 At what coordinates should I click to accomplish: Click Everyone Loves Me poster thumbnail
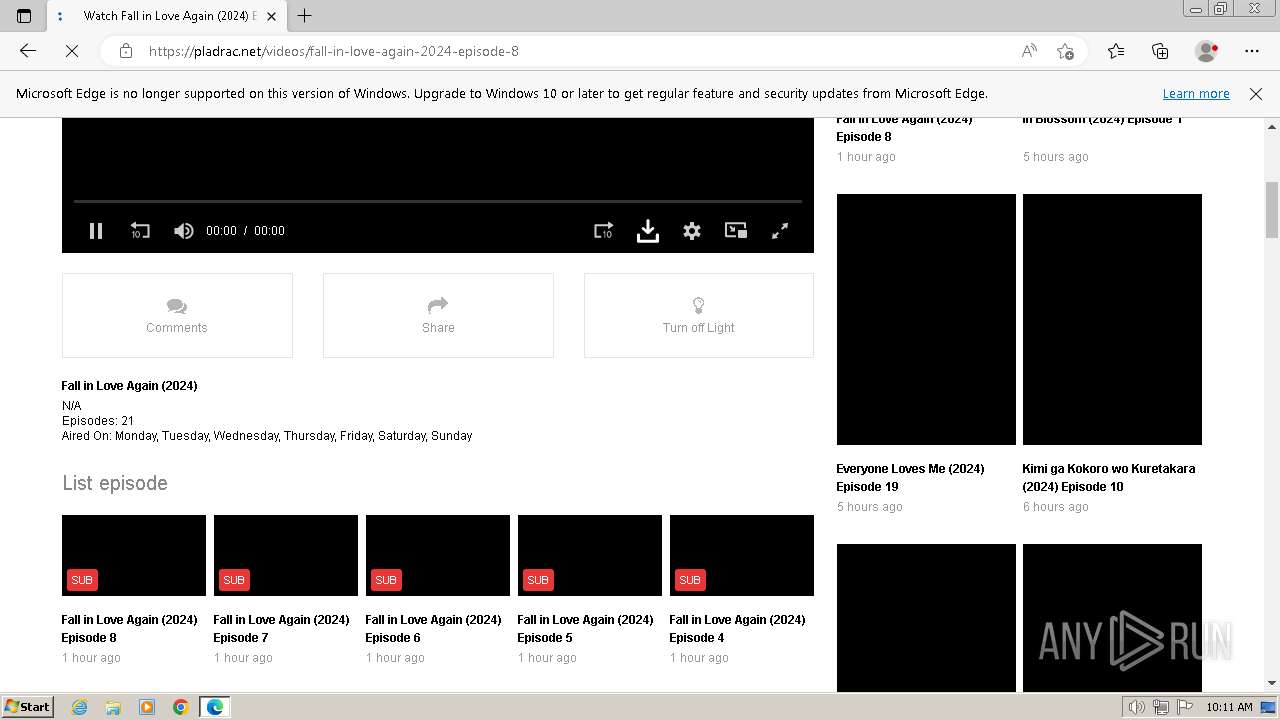click(x=926, y=319)
